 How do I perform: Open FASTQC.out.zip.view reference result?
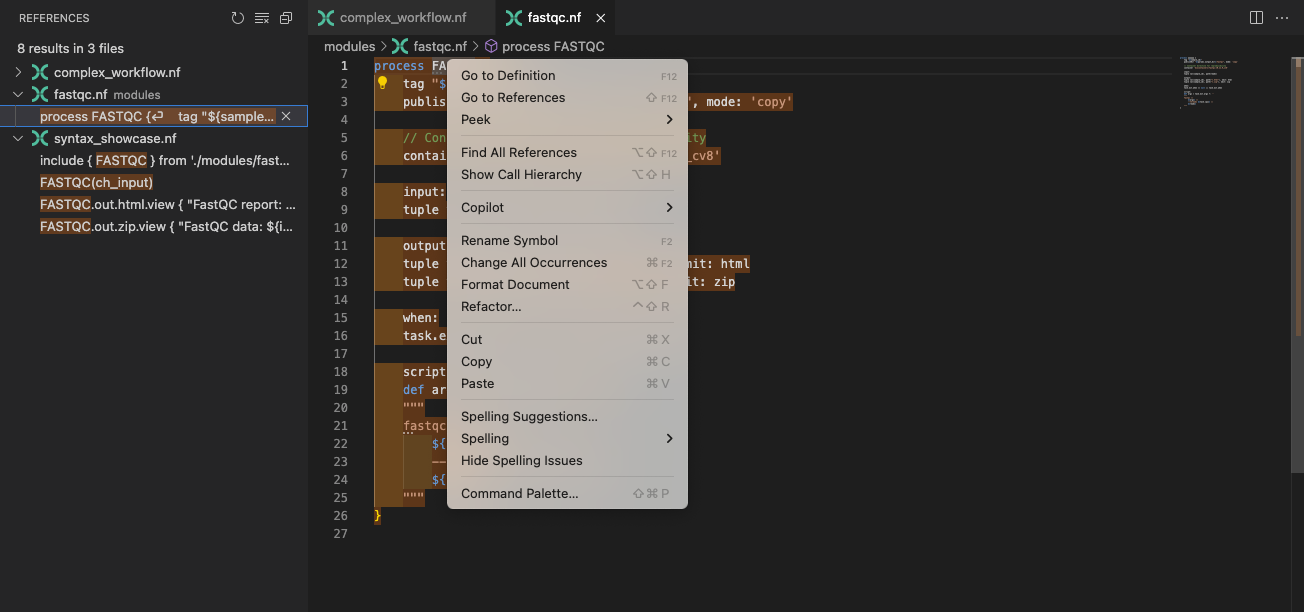154,227
